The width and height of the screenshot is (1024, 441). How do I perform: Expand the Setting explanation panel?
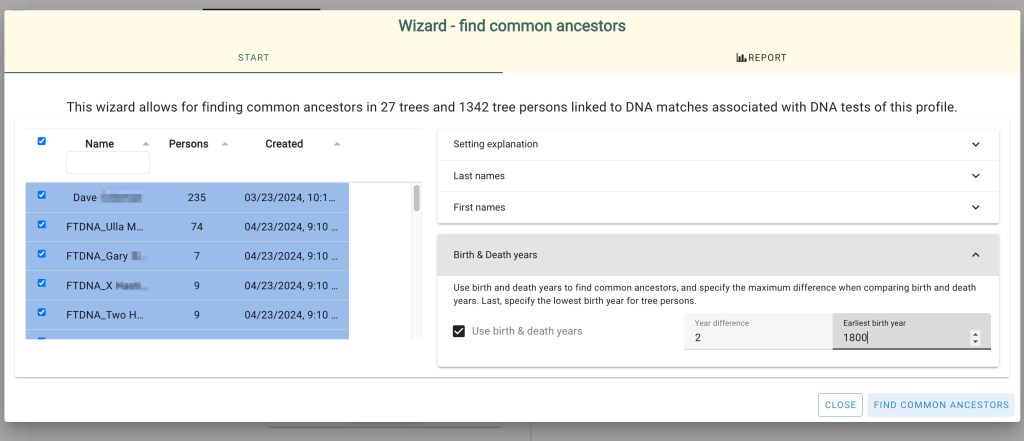718,144
